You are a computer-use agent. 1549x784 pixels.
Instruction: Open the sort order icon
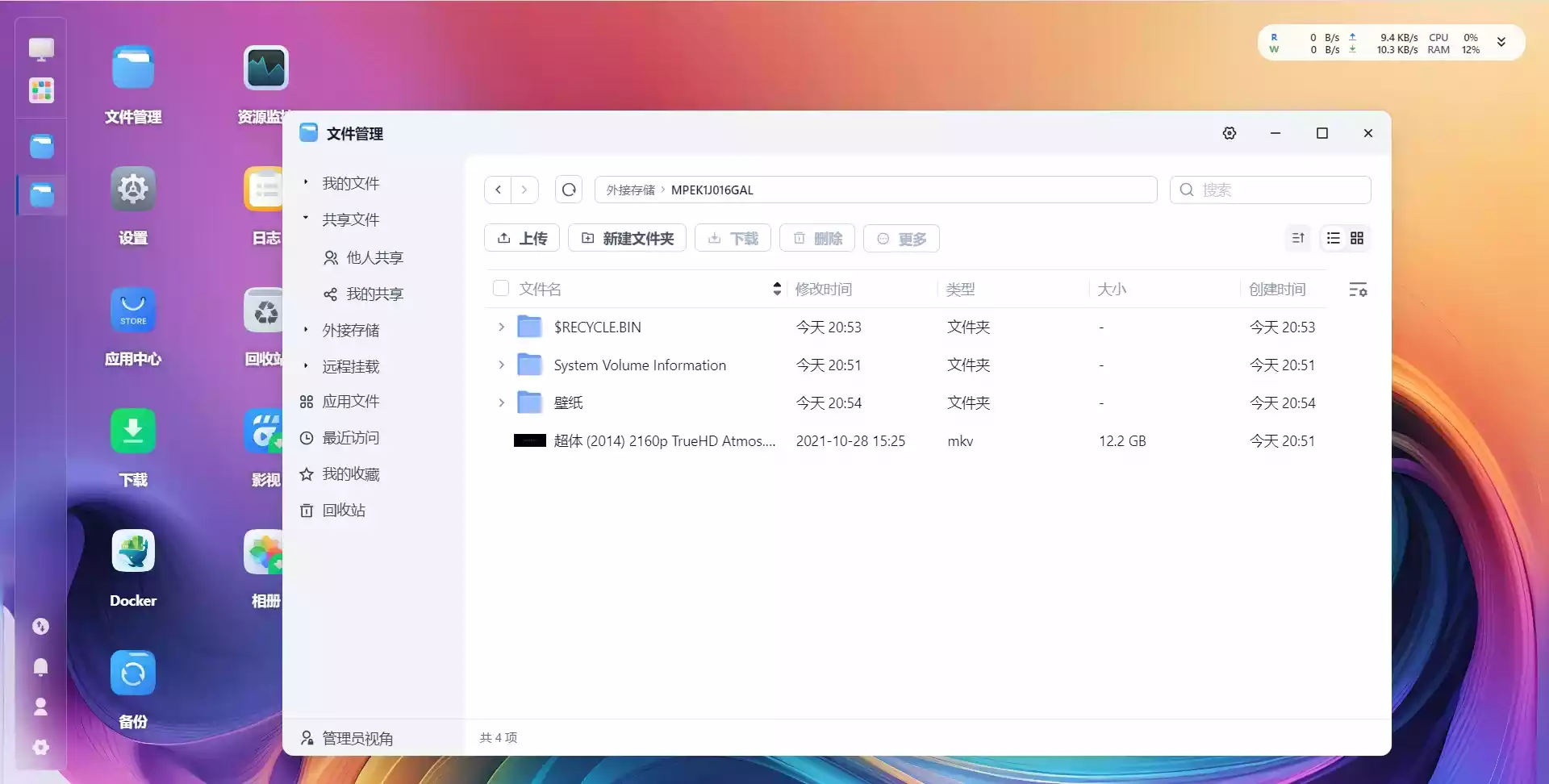click(x=1298, y=239)
